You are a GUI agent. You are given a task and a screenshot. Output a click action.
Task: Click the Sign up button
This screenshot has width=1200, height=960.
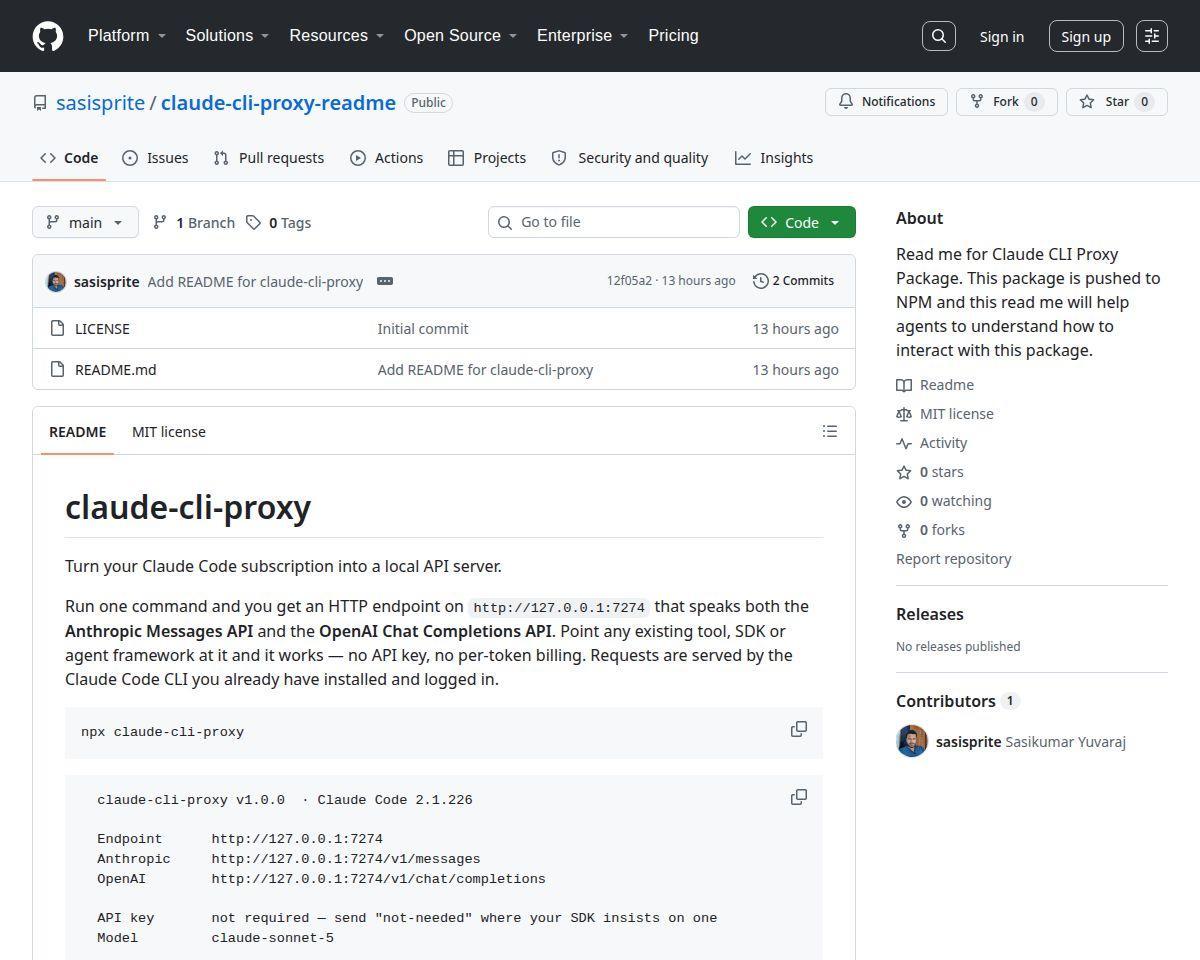coord(1086,36)
